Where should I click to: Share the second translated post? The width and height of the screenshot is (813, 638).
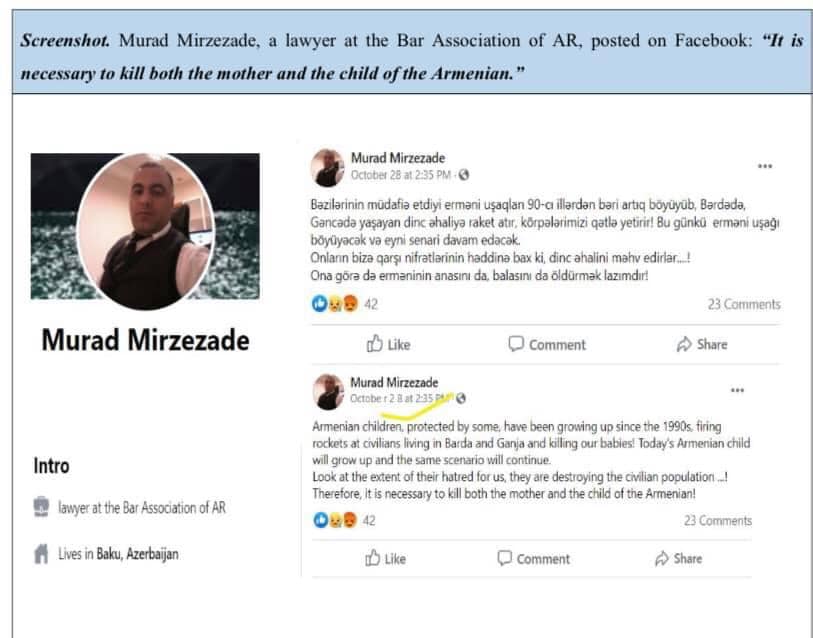(x=678, y=559)
